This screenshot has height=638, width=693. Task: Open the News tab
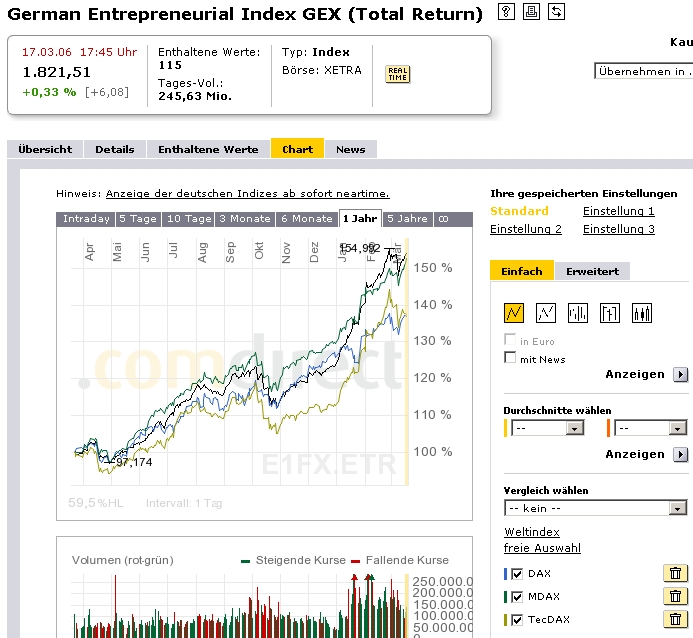pos(351,149)
